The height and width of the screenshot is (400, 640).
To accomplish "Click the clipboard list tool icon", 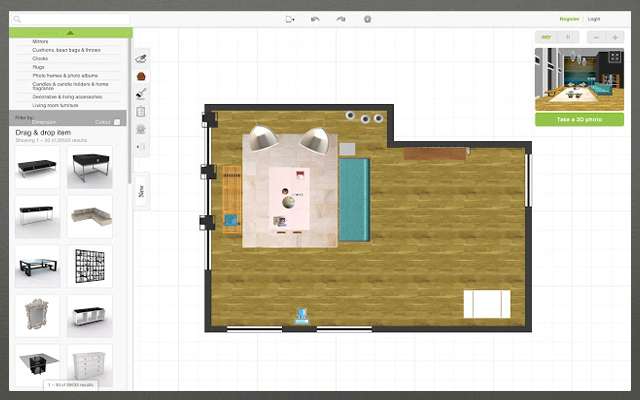I will tap(141, 112).
